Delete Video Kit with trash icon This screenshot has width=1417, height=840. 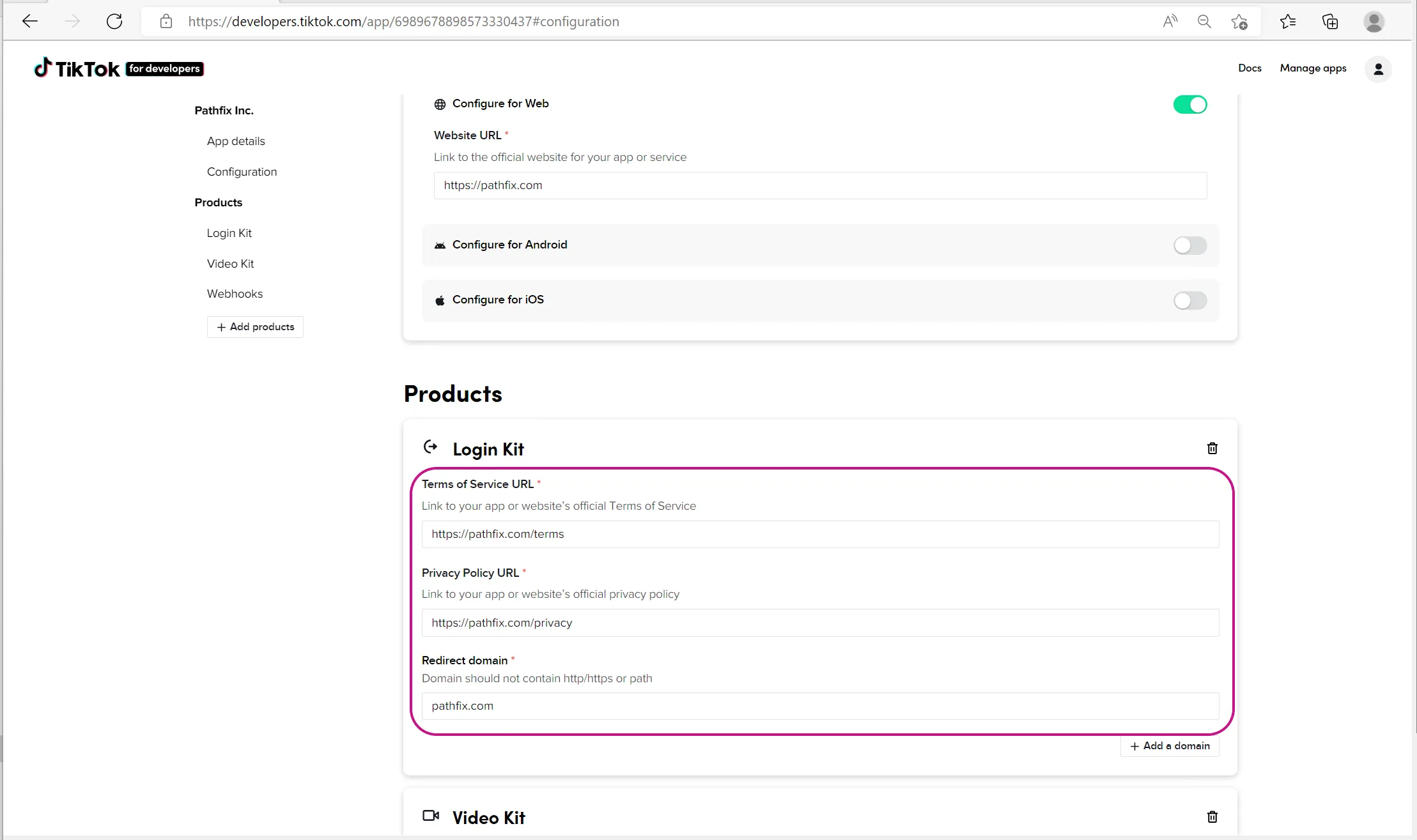pyautogui.click(x=1212, y=817)
